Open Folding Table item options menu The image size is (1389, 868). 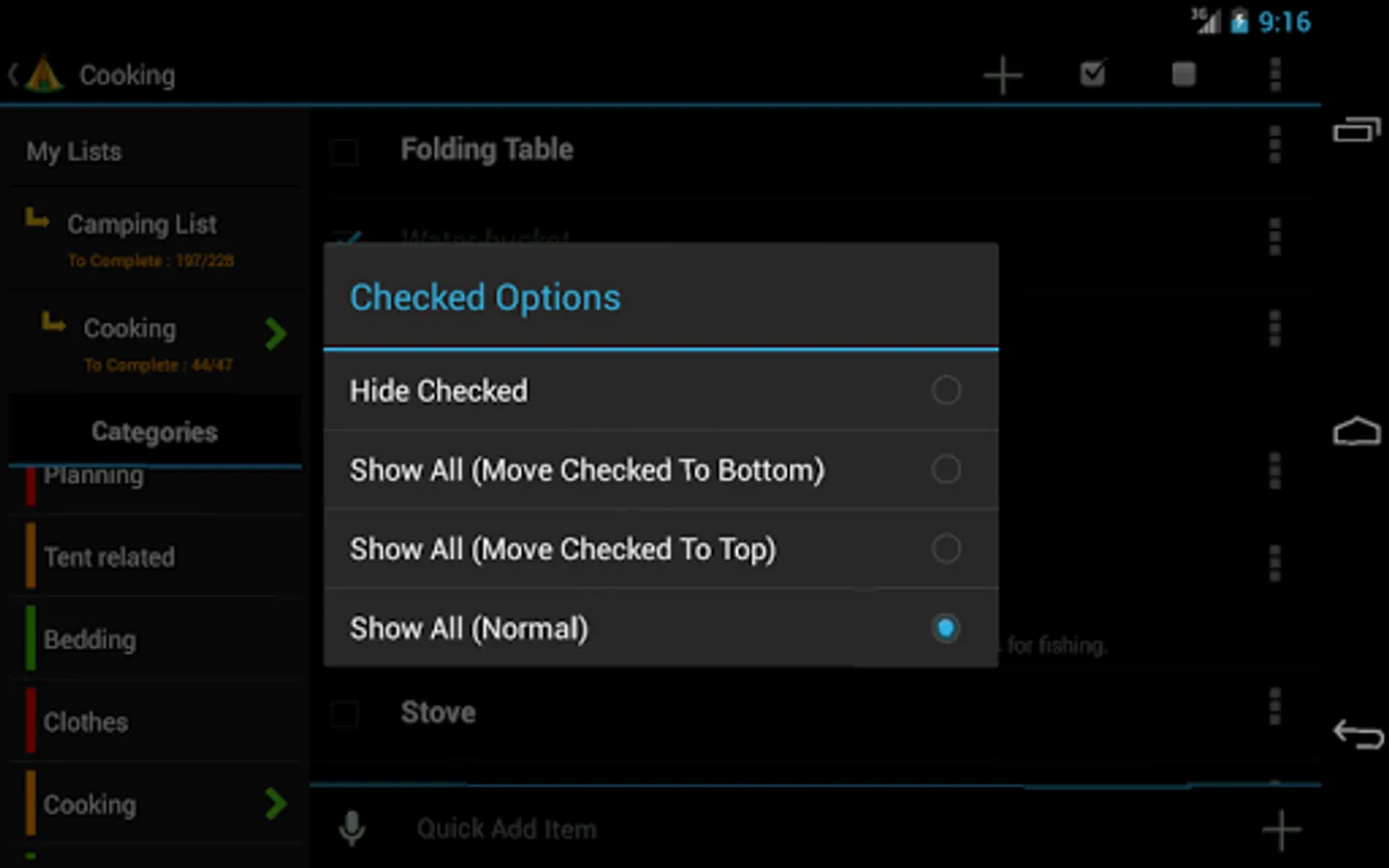pyautogui.click(x=1275, y=146)
